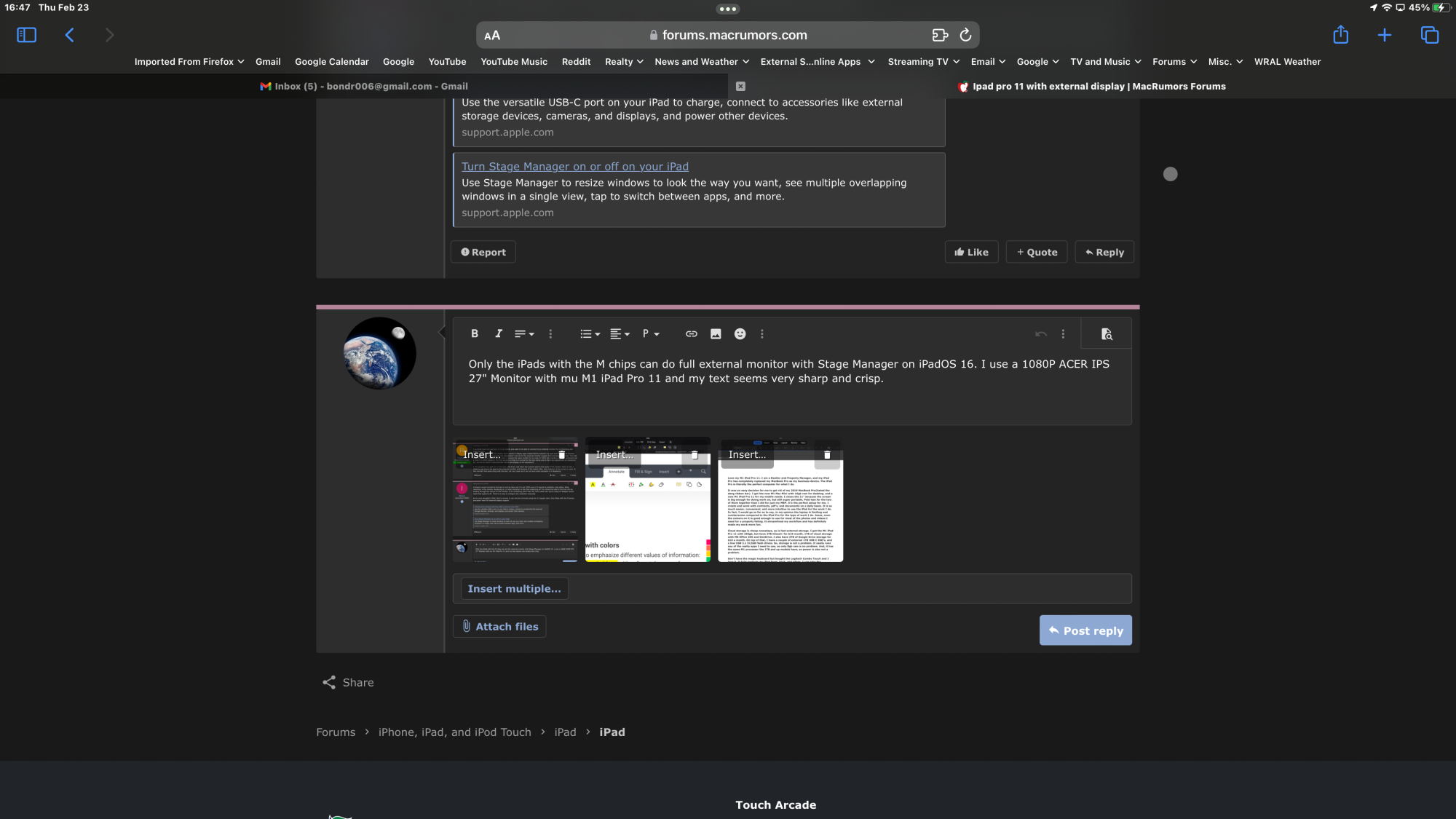This screenshot has width=1456, height=819.
Task: Click the third attachment thumbnail
Action: click(780, 510)
